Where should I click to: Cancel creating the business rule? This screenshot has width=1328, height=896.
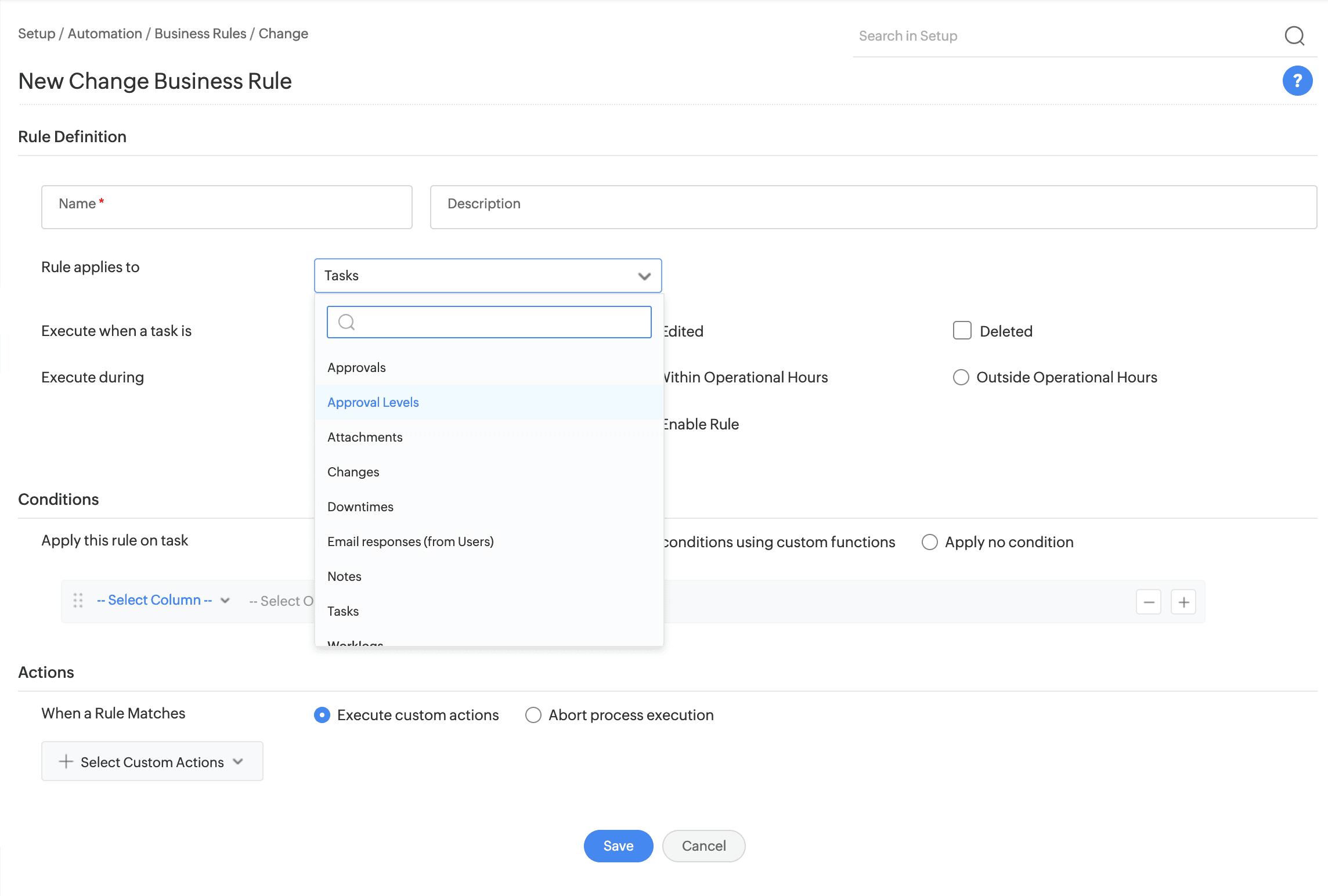tap(703, 846)
